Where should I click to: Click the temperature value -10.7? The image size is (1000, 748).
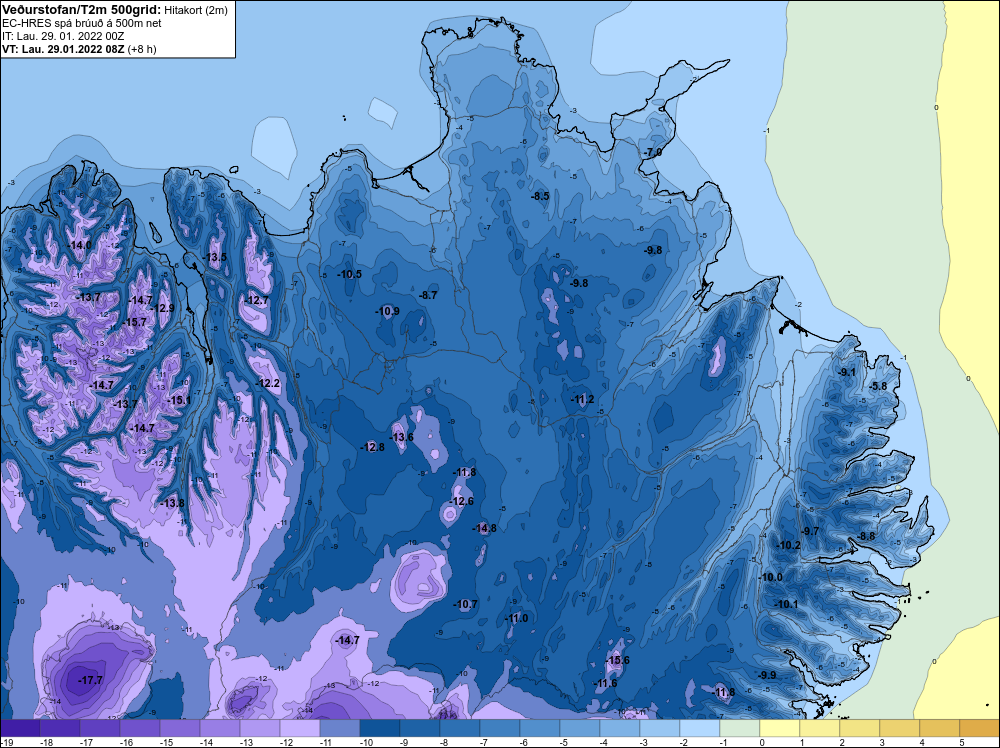(465, 604)
